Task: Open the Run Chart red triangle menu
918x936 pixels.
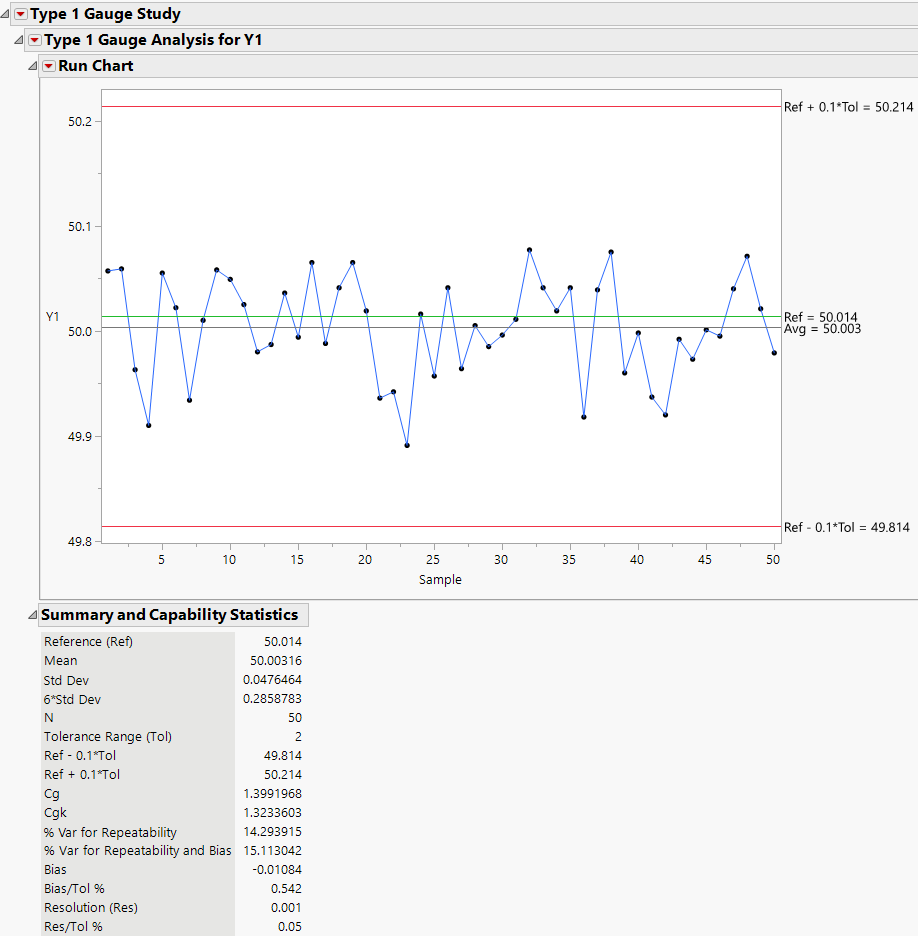Action: pos(50,65)
